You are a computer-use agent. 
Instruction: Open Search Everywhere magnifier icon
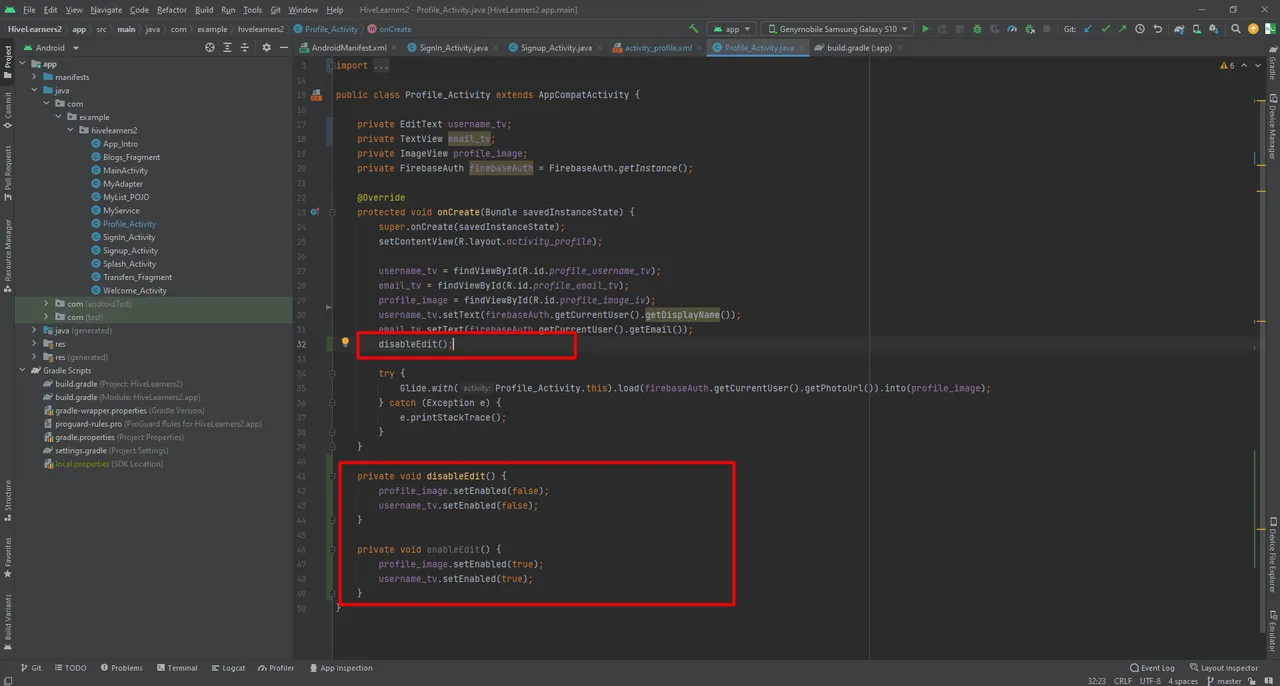pos(1236,29)
